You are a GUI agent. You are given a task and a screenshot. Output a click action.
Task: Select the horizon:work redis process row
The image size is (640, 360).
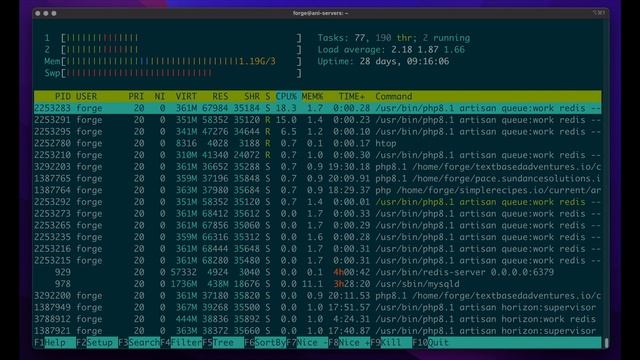tap(318, 319)
